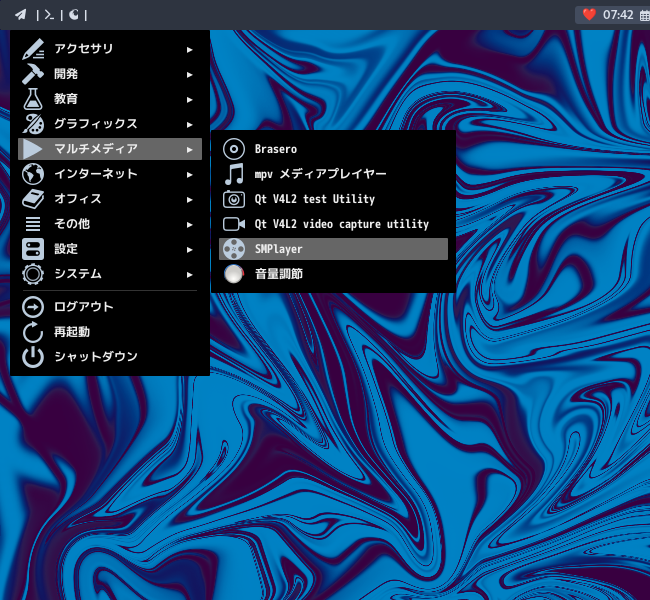This screenshot has height=600, width=650.
Task: Launch Qt V4L2 test Utility
Action: tap(333, 199)
